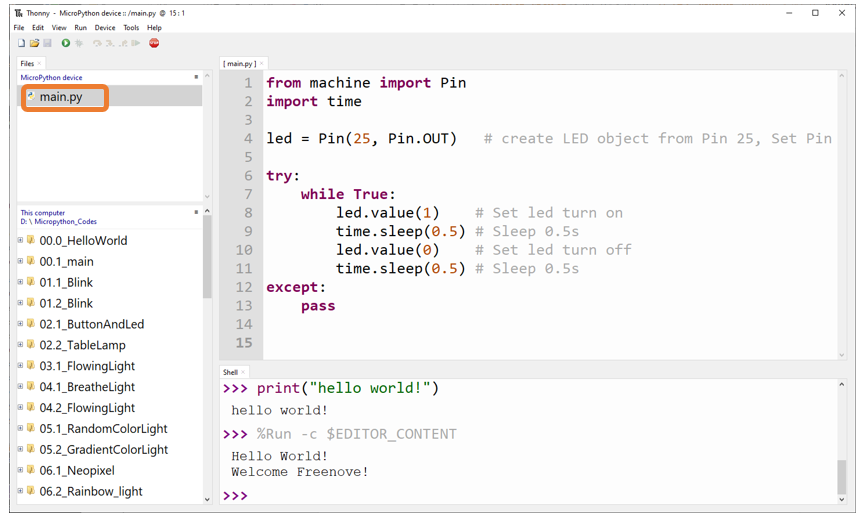Expand the 01.1_Blink folder

point(20,282)
